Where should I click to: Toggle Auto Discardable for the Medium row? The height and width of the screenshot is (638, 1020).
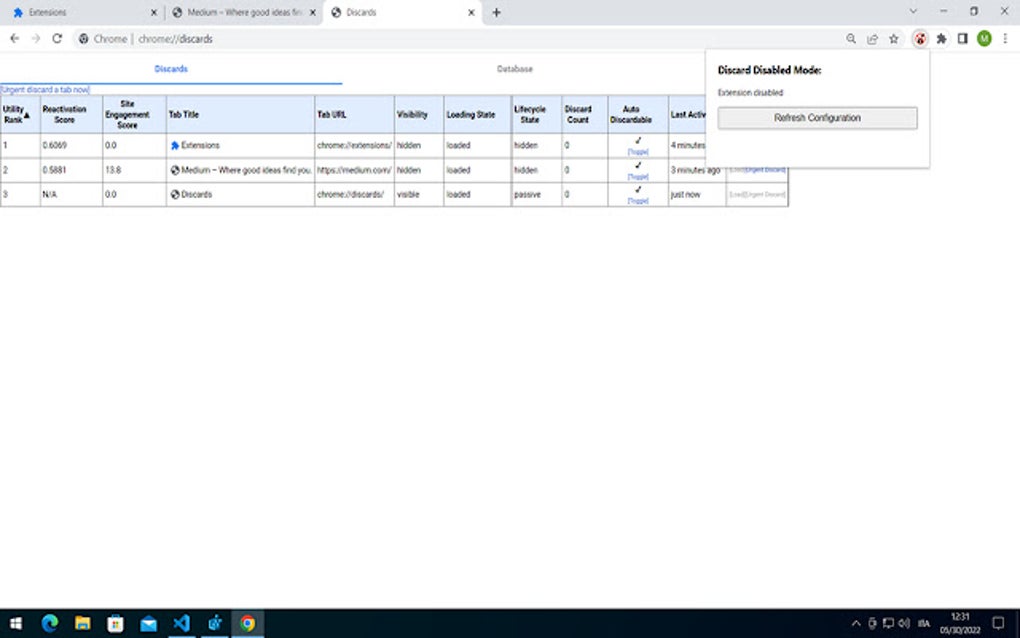(638, 176)
